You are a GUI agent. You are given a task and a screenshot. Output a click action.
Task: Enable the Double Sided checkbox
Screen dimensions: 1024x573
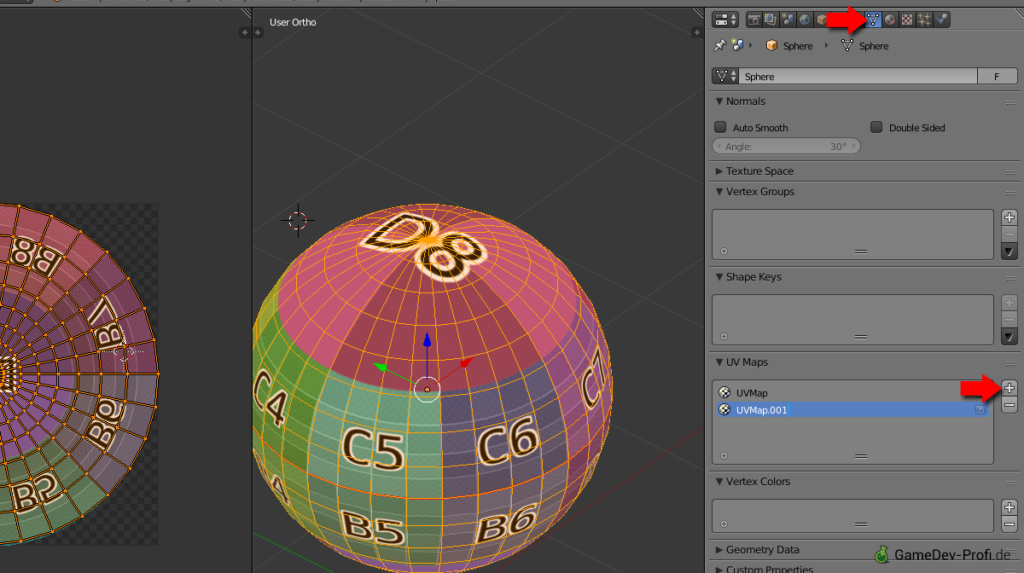[877, 128]
